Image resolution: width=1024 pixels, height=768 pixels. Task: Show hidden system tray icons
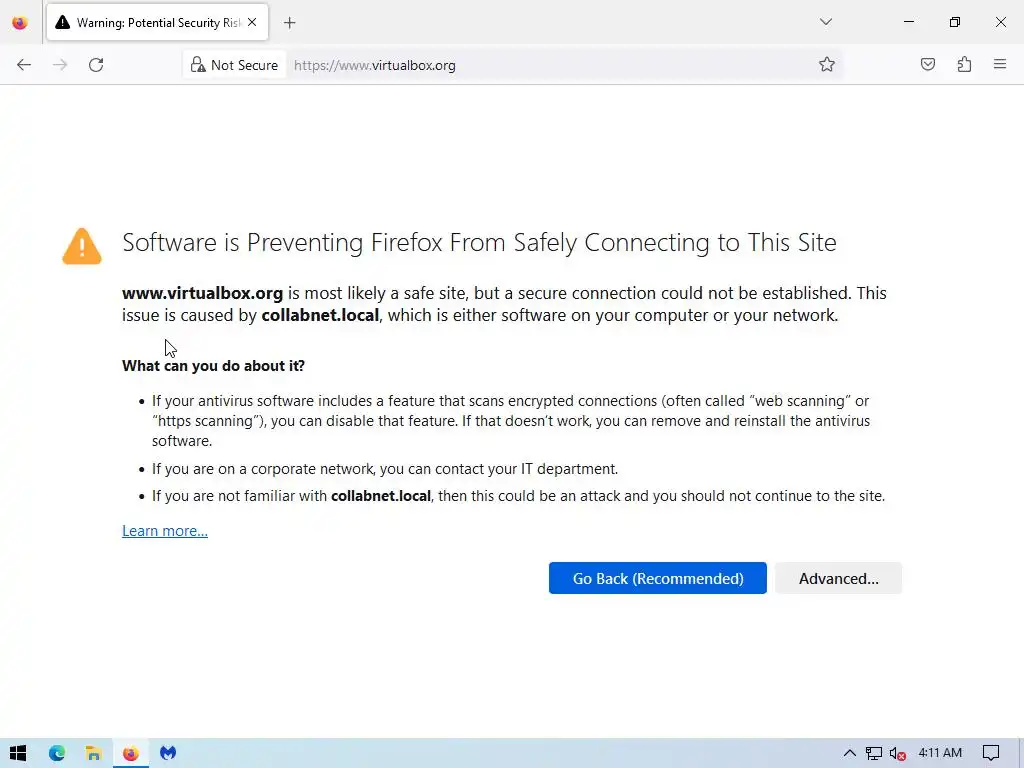(850, 753)
